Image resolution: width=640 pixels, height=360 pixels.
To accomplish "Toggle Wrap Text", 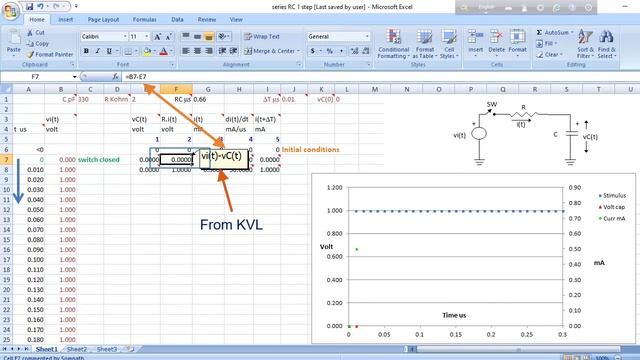I will (262, 37).
